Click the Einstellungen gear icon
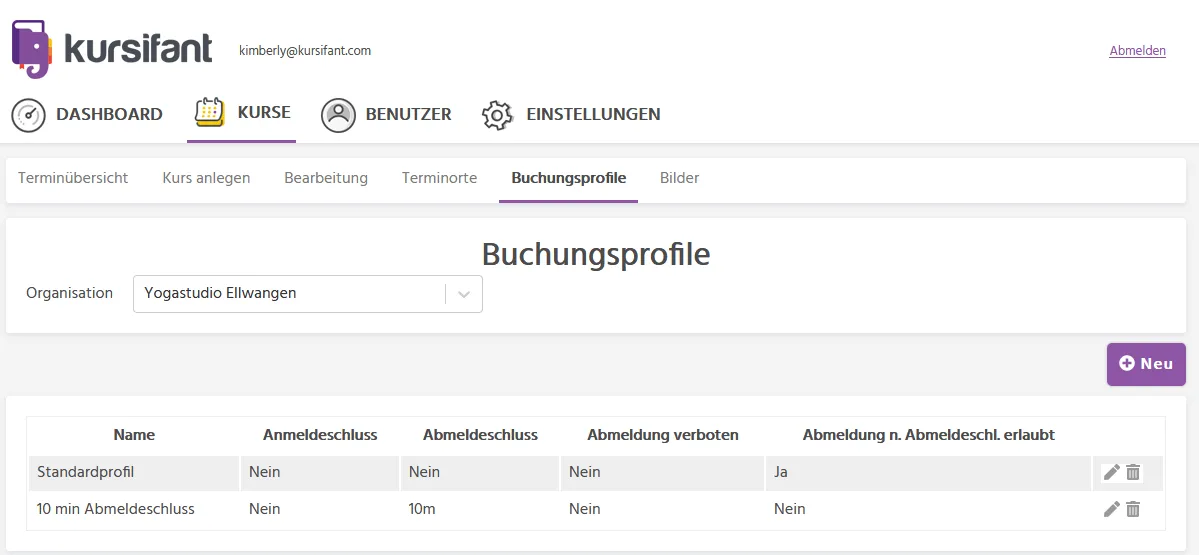1199x555 pixels. pyautogui.click(x=497, y=115)
